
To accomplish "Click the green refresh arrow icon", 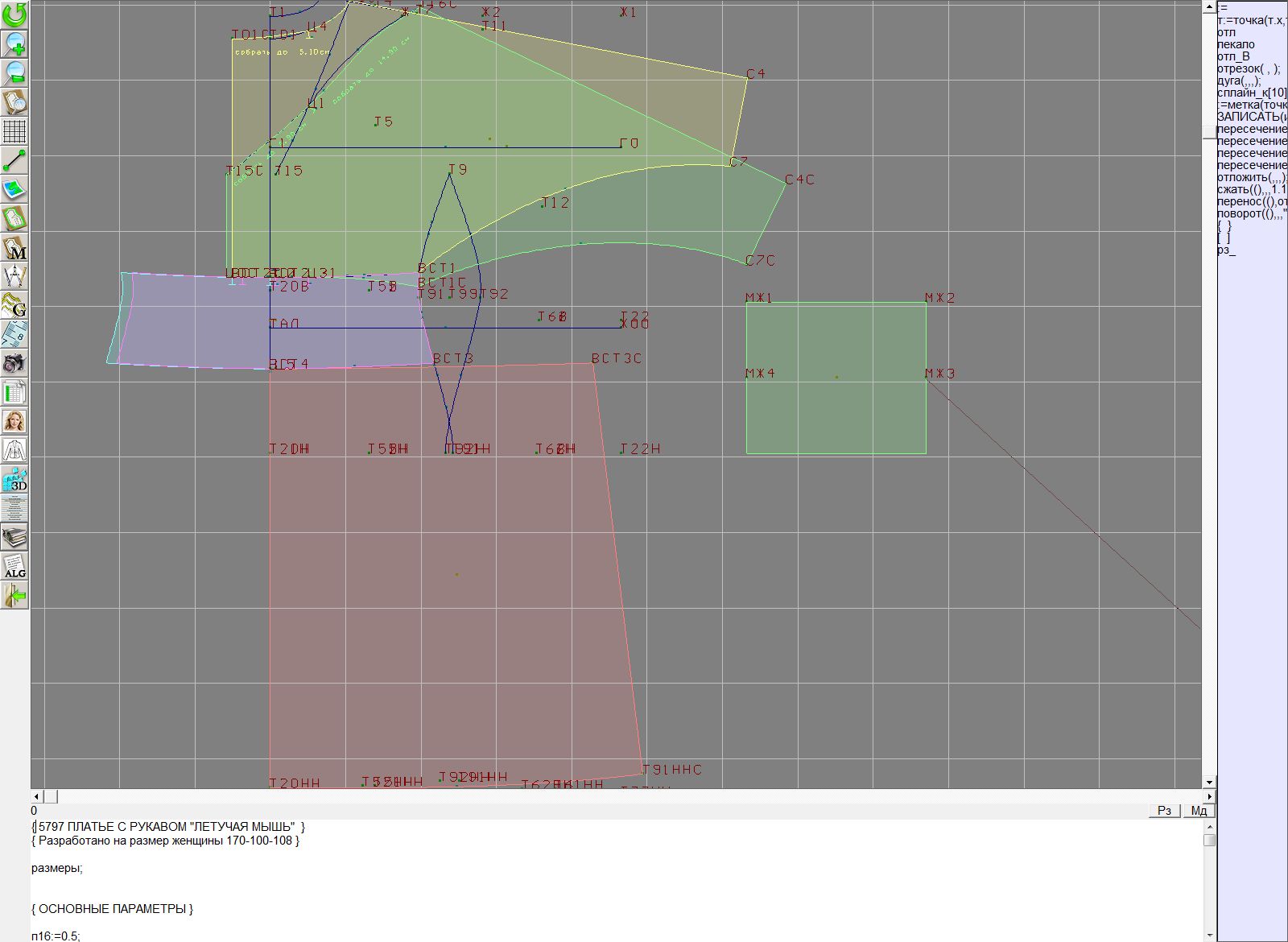I will point(14,14).
